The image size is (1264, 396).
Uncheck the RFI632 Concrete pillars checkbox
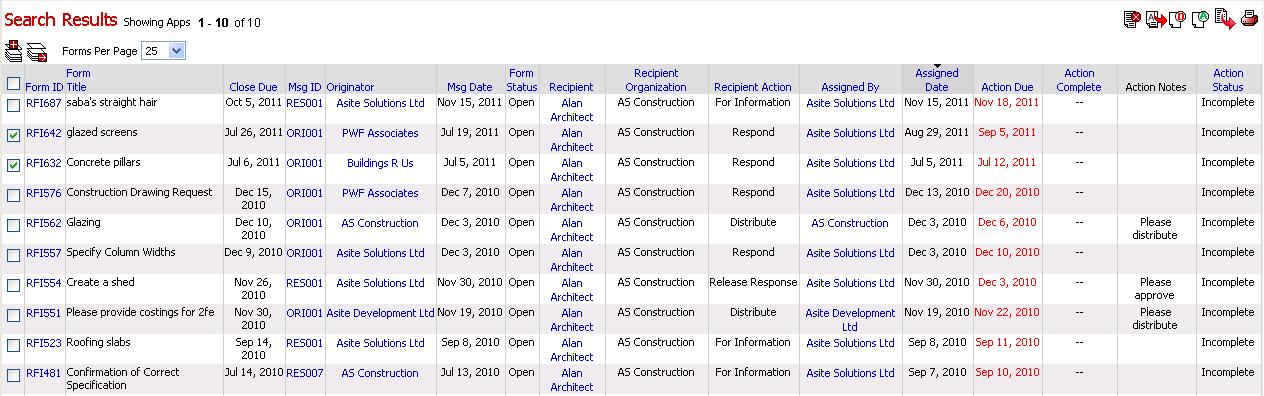coord(13,165)
